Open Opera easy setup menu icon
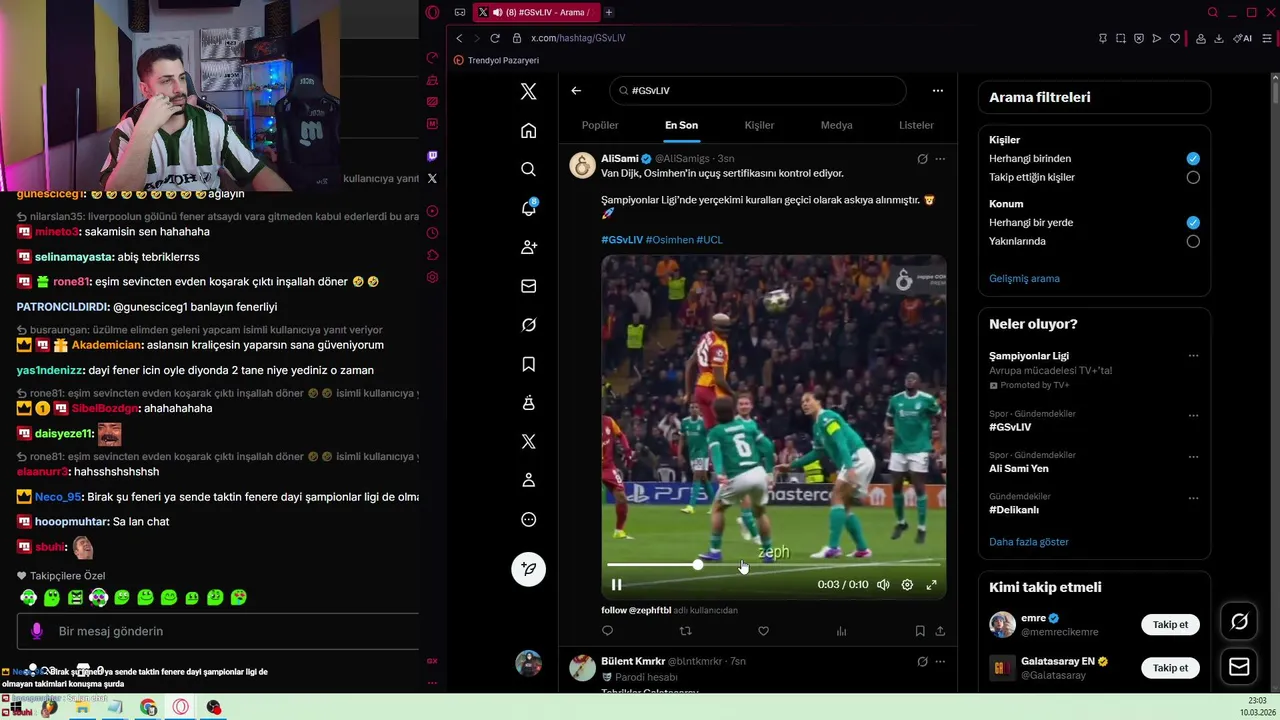 tap(1268, 38)
